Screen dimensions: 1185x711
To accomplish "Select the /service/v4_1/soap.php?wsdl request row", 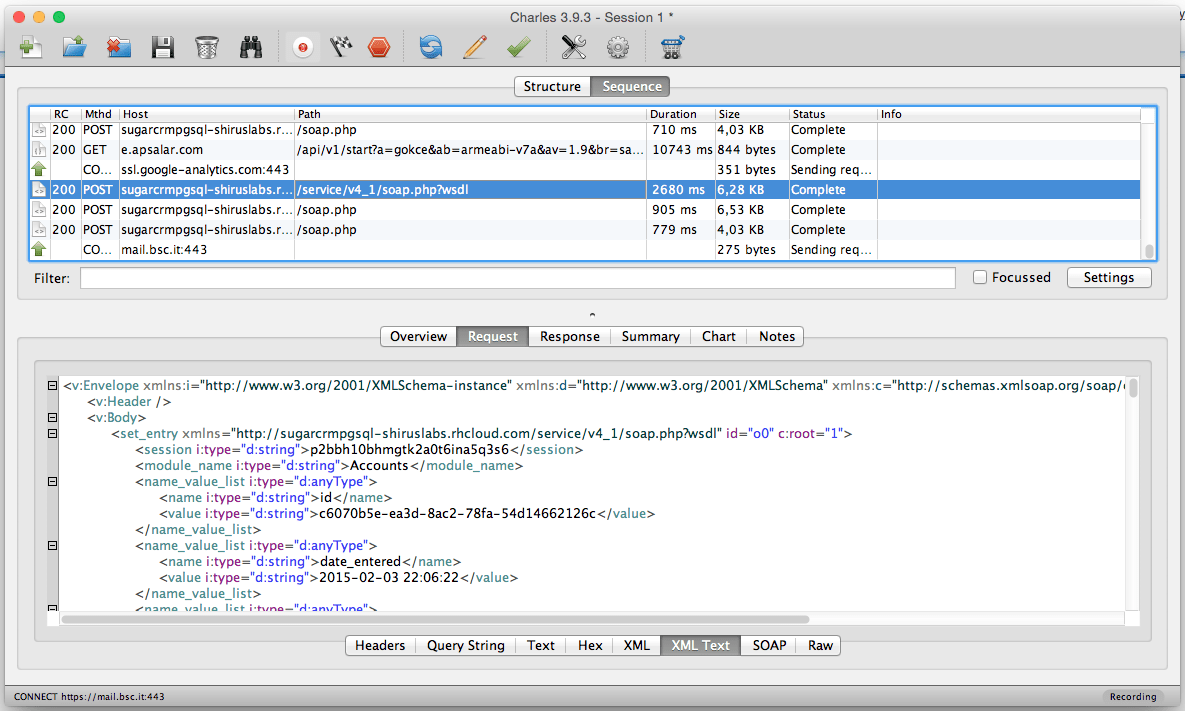I will click(585, 190).
